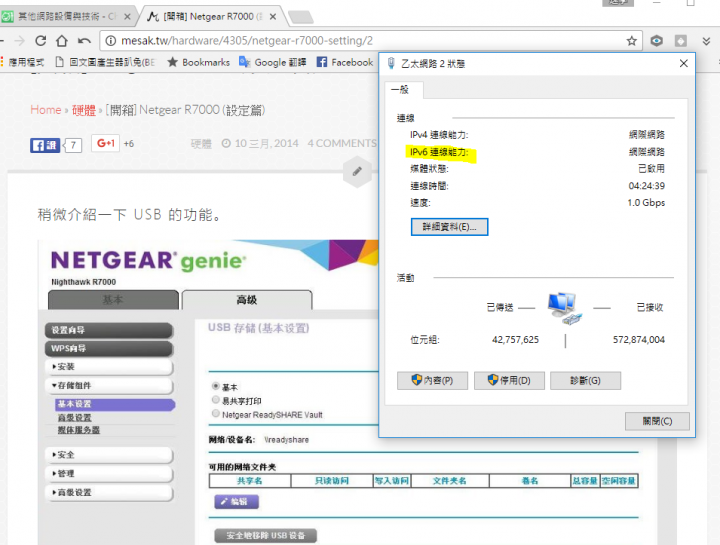Click safely remove USB device button
720x545 pixels.
tap(265, 535)
